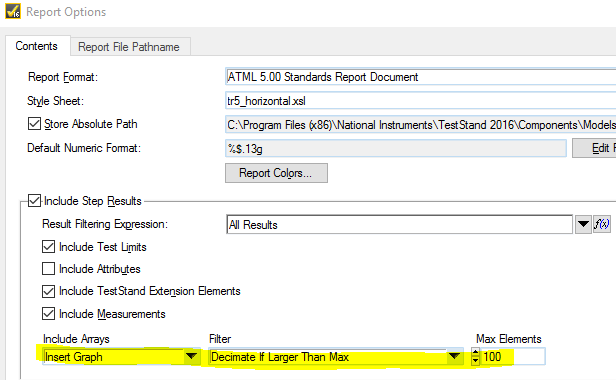
Task: Click the Filter label
Action: 220,339
